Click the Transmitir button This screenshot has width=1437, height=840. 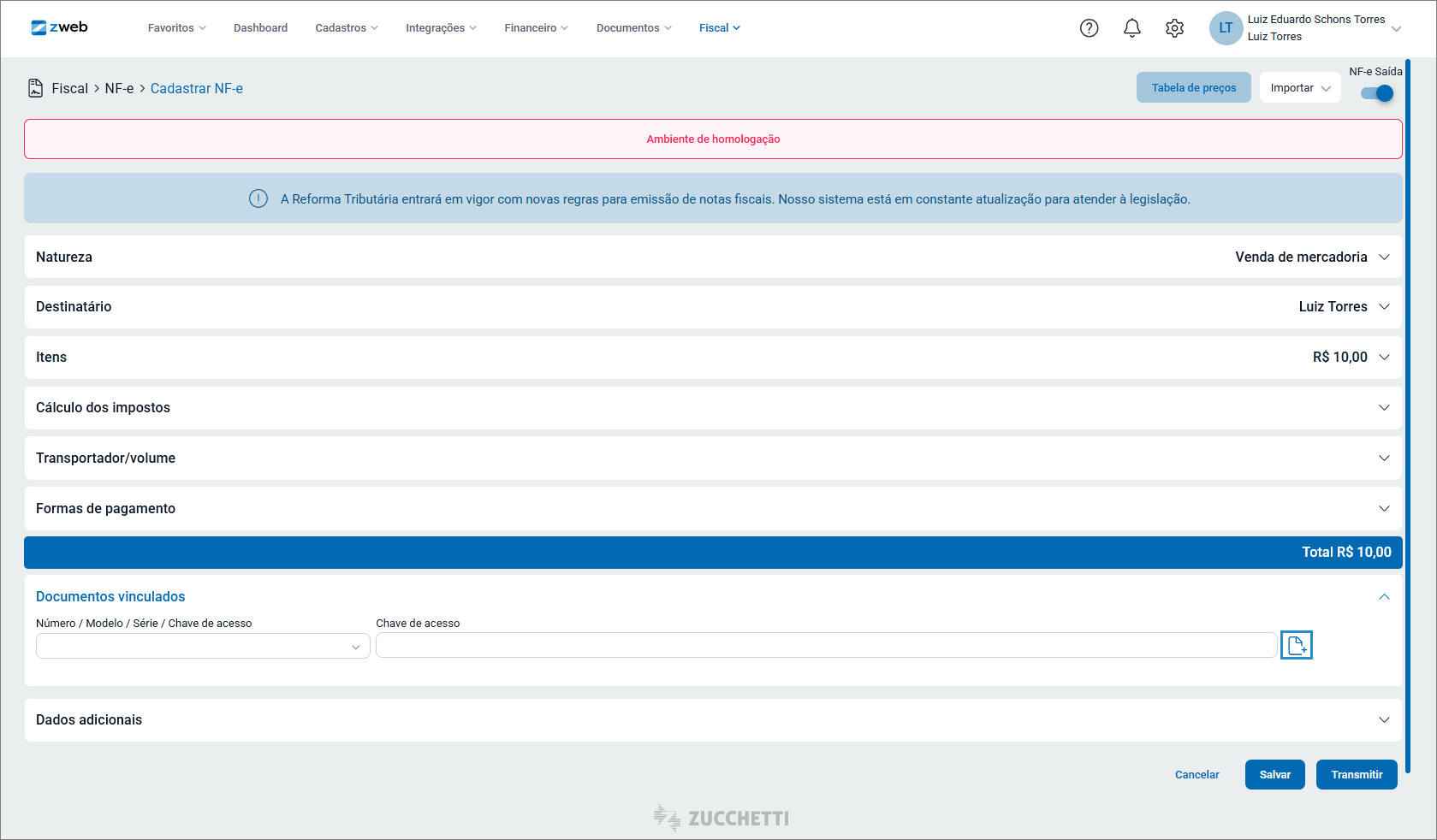[x=1357, y=775]
